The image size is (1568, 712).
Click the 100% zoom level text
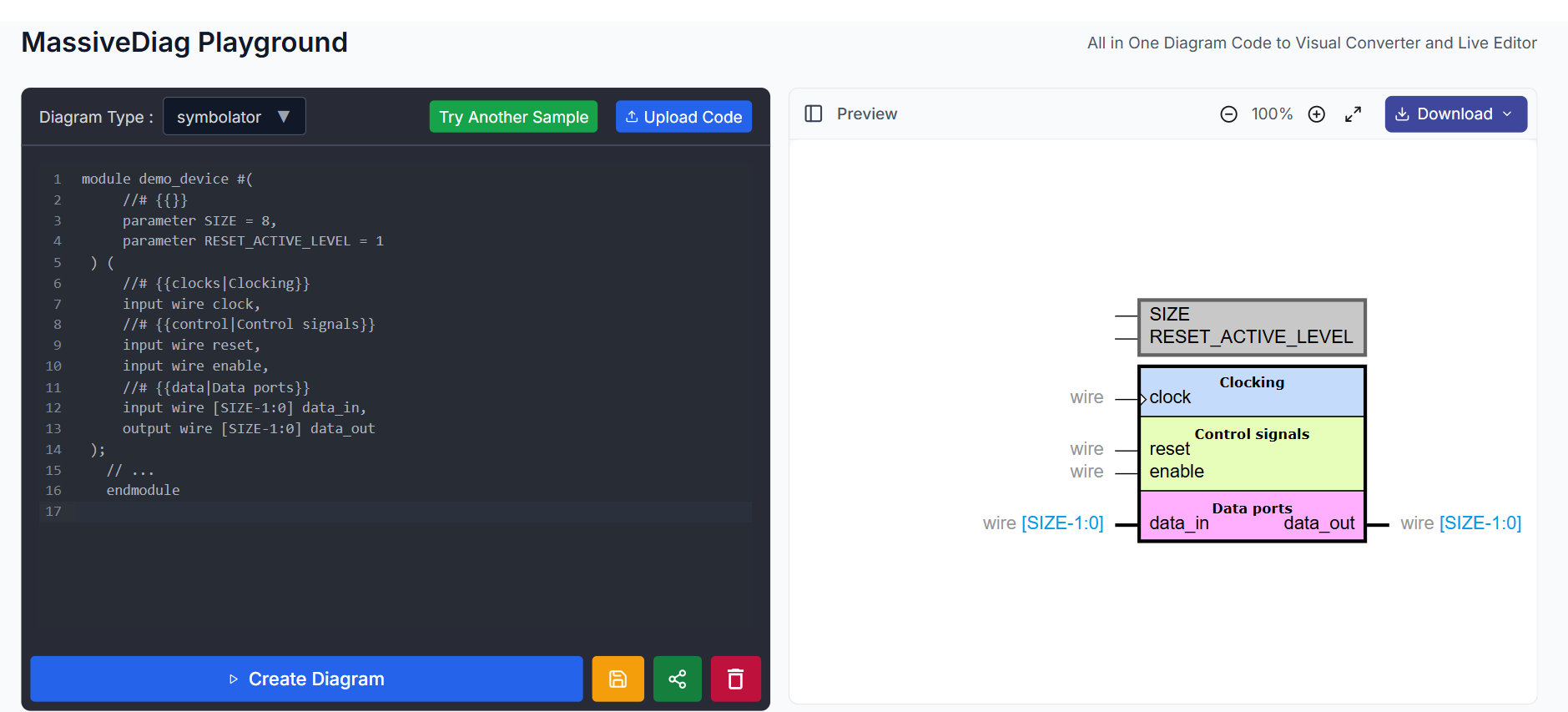1272,114
